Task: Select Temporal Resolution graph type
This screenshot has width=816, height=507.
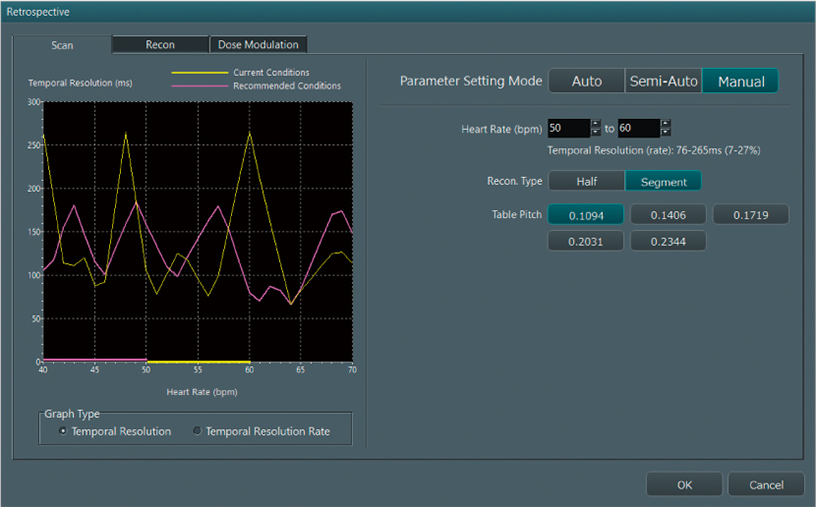Action: coord(65,431)
